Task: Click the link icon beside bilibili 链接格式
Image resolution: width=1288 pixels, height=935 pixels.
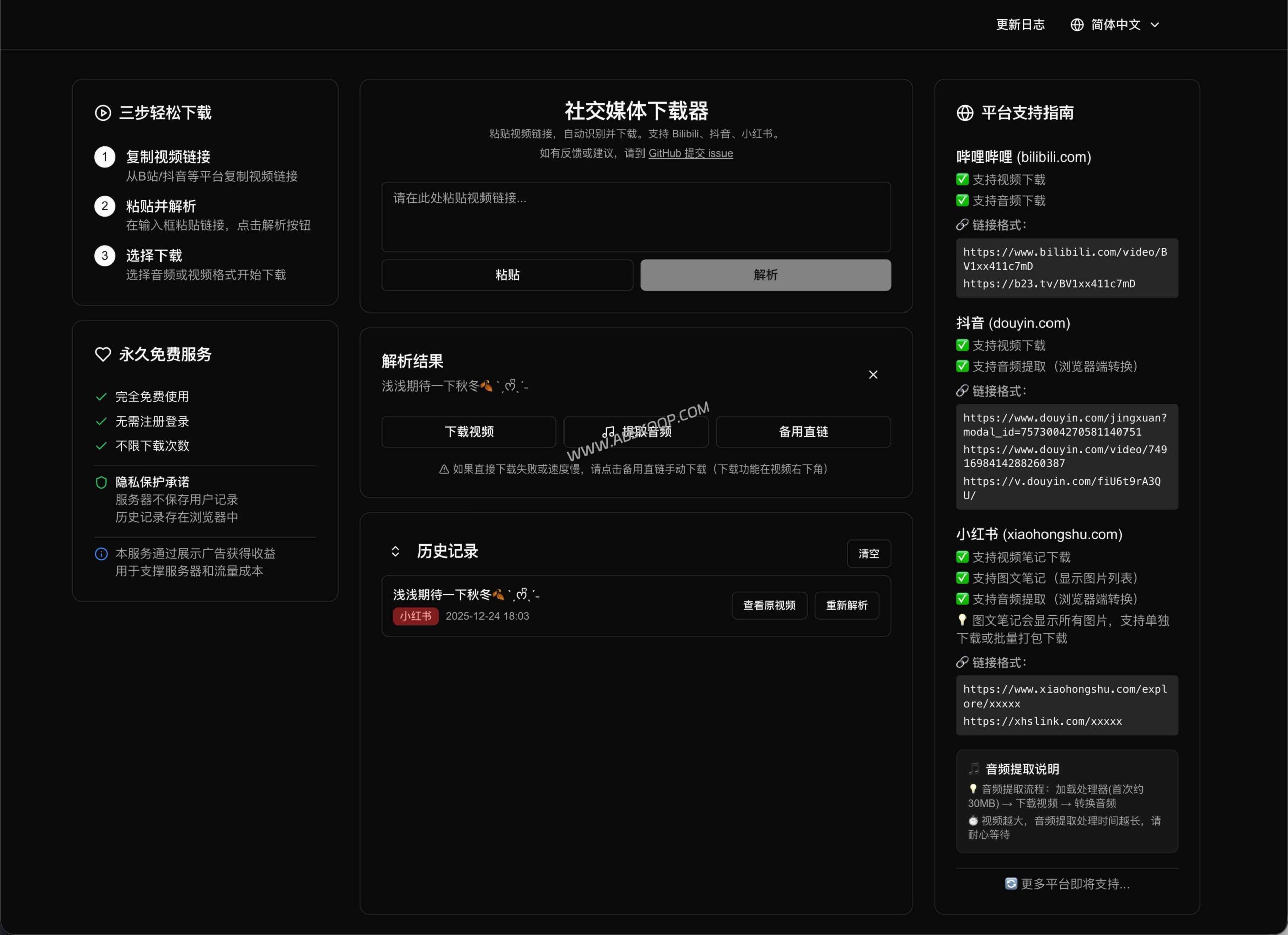Action: click(962, 225)
